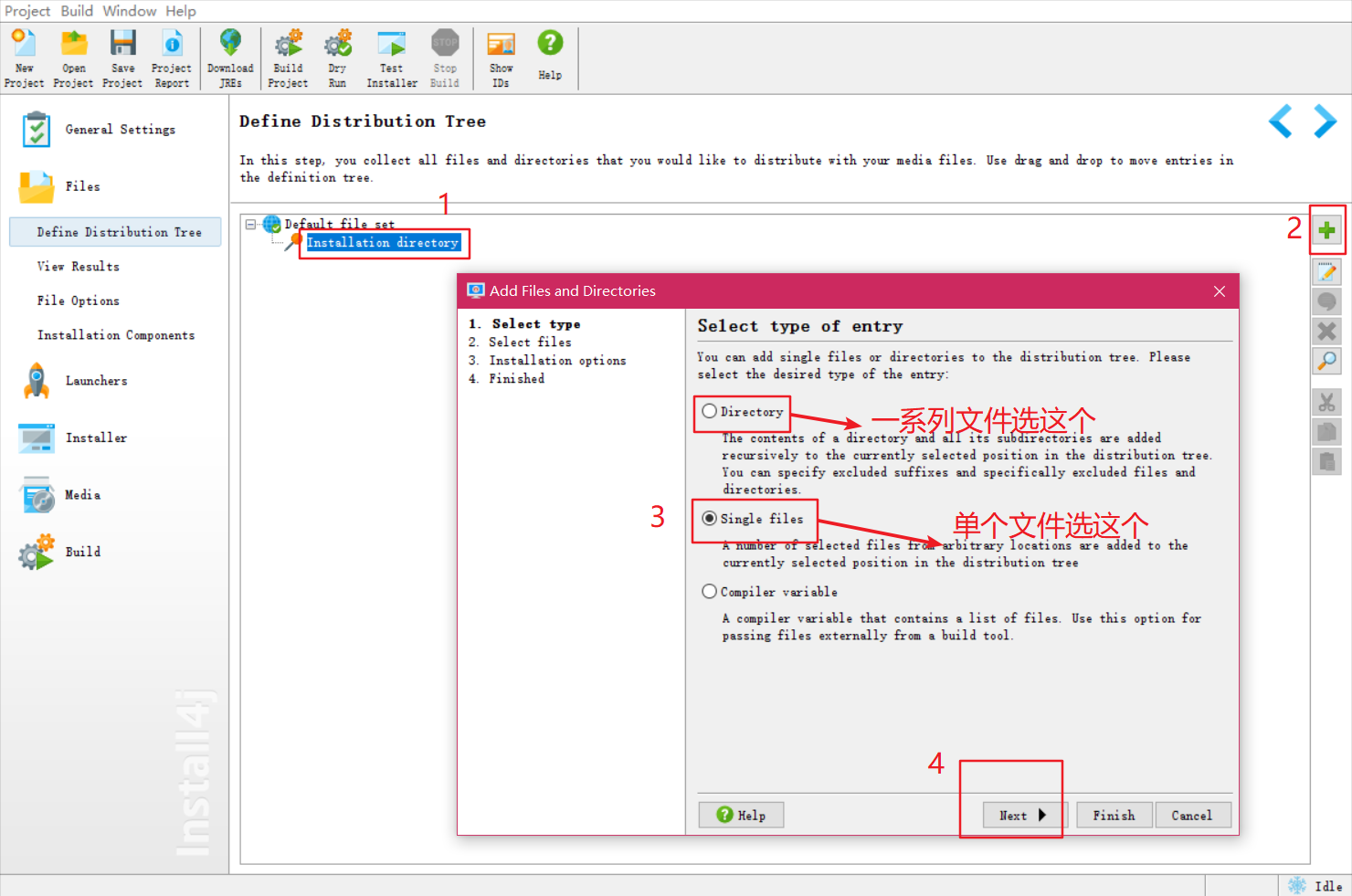Start a build with the Build Project icon
This screenshot has height=896, width=1352.
pyautogui.click(x=288, y=50)
